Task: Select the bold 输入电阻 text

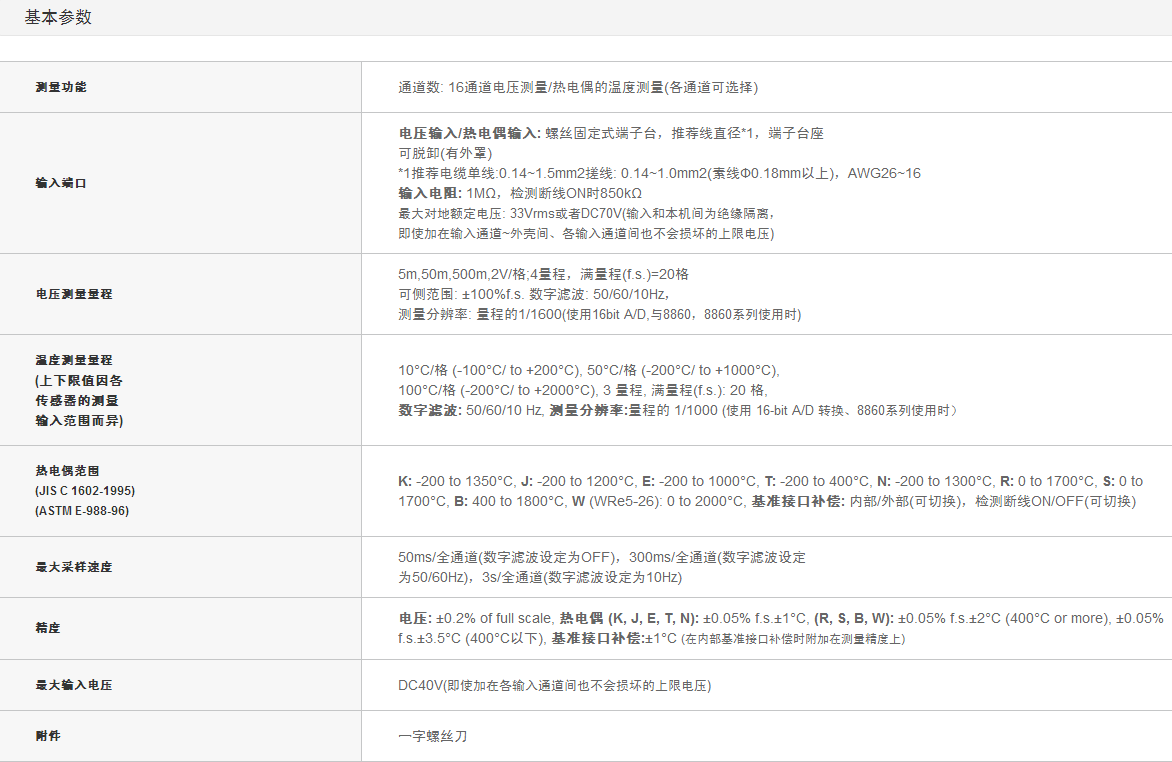Action: [x=430, y=193]
